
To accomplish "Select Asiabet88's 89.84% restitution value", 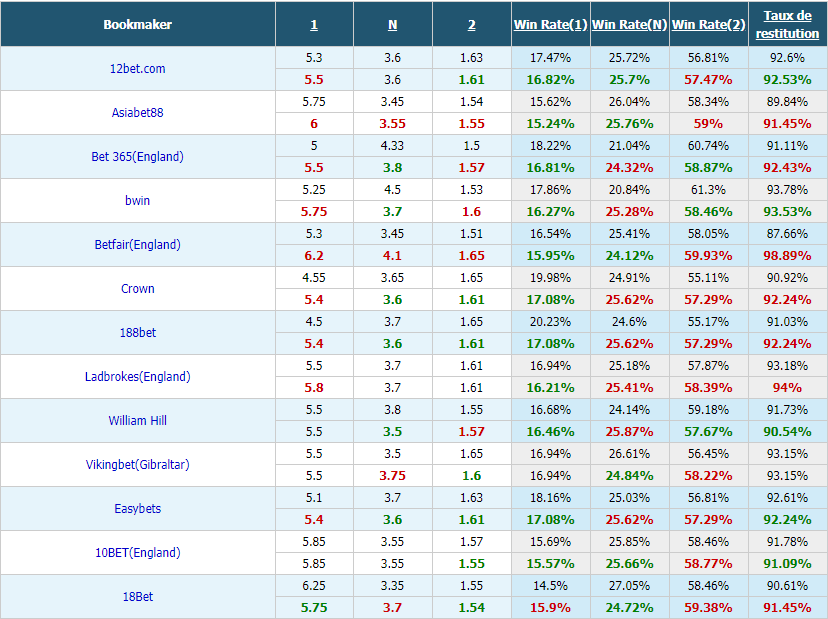I will pyautogui.click(x=787, y=101).
